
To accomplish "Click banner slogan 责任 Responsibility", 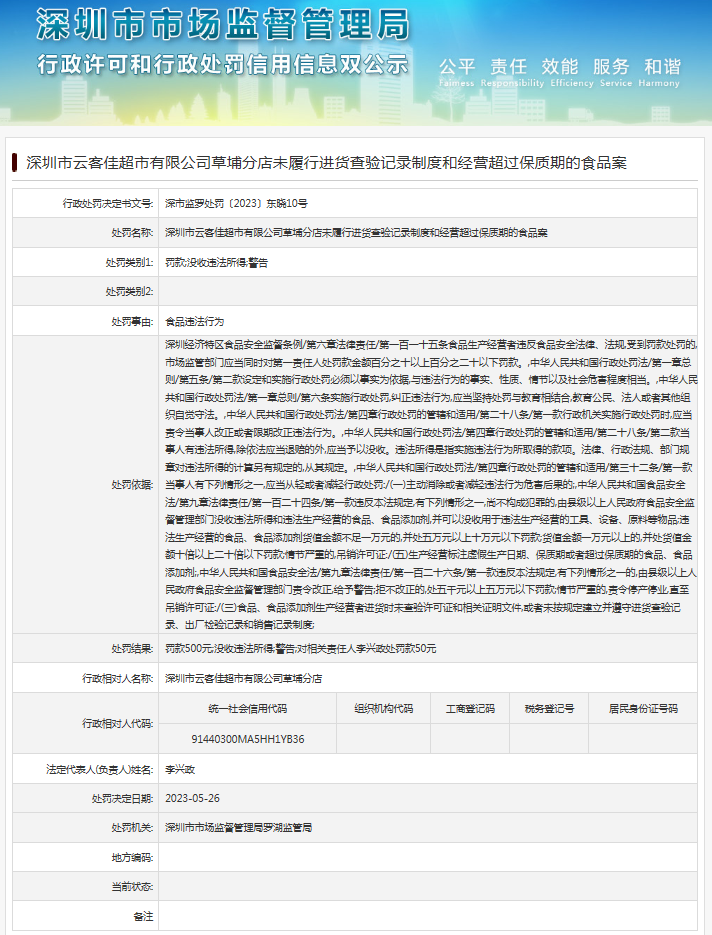I will 512,72.
